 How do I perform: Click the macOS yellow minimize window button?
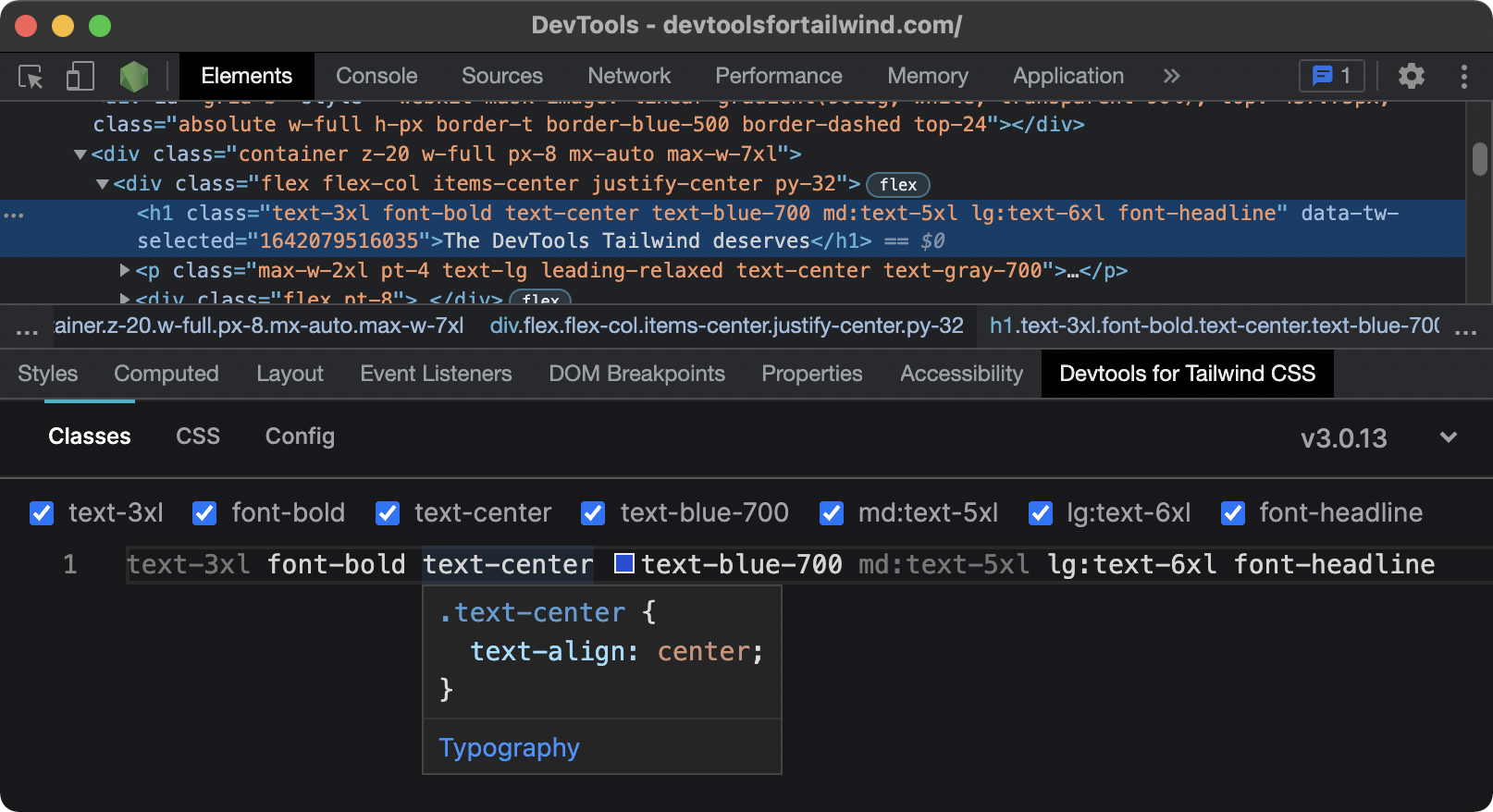click(63, 26)
